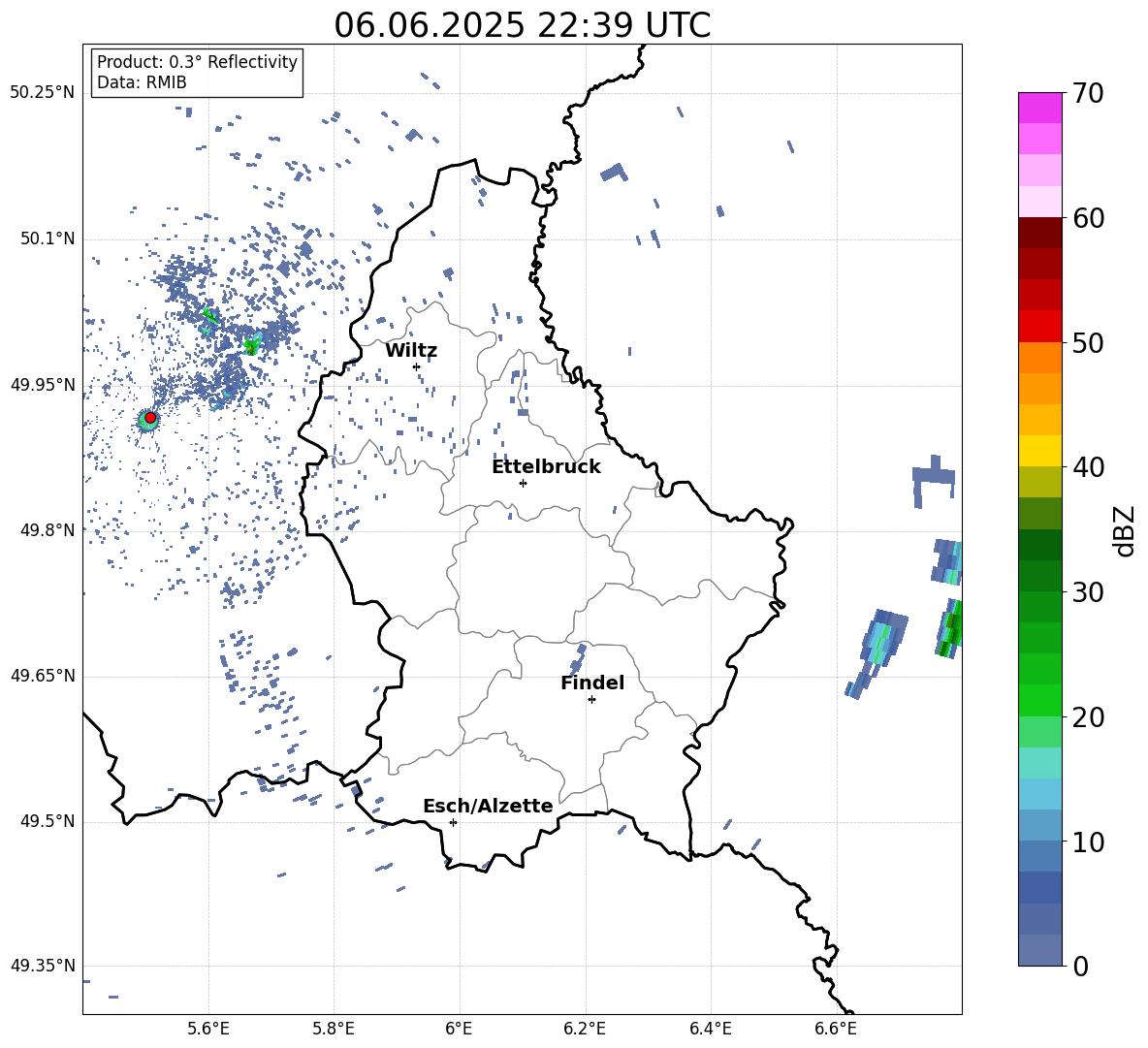The image size is (1148, 1048).
Task: Click the Esch/Alzette station cross marker
Action: pyautogui.click(x=453, y=822)
